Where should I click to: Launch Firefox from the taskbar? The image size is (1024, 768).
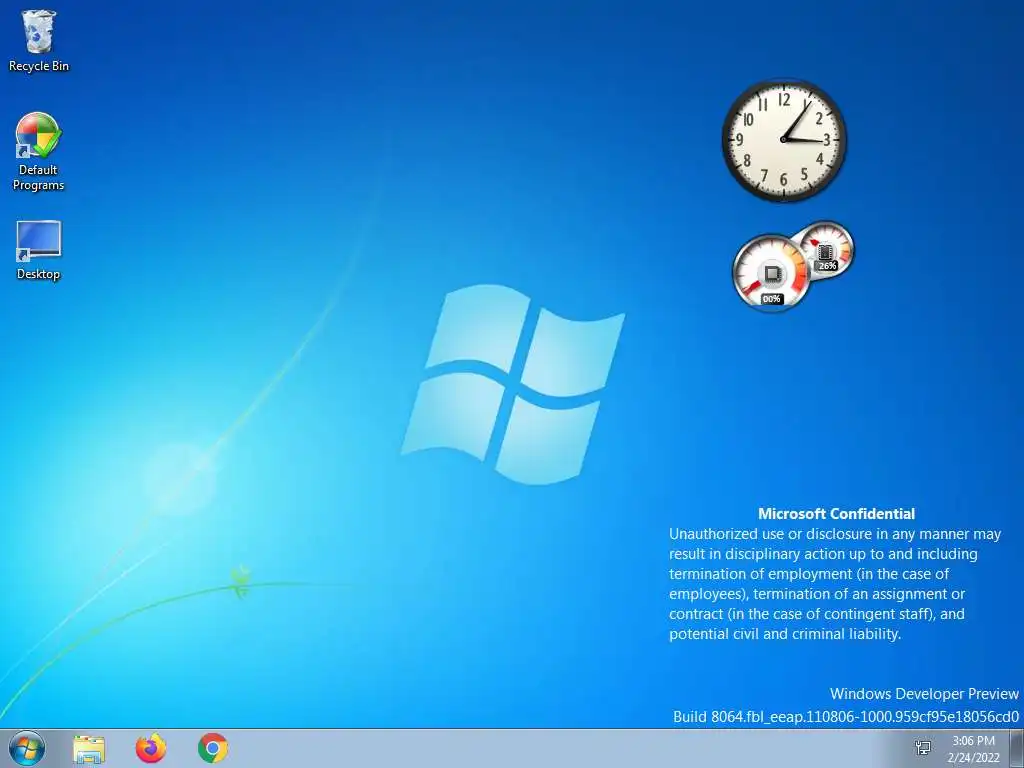(x=151, y=748)
